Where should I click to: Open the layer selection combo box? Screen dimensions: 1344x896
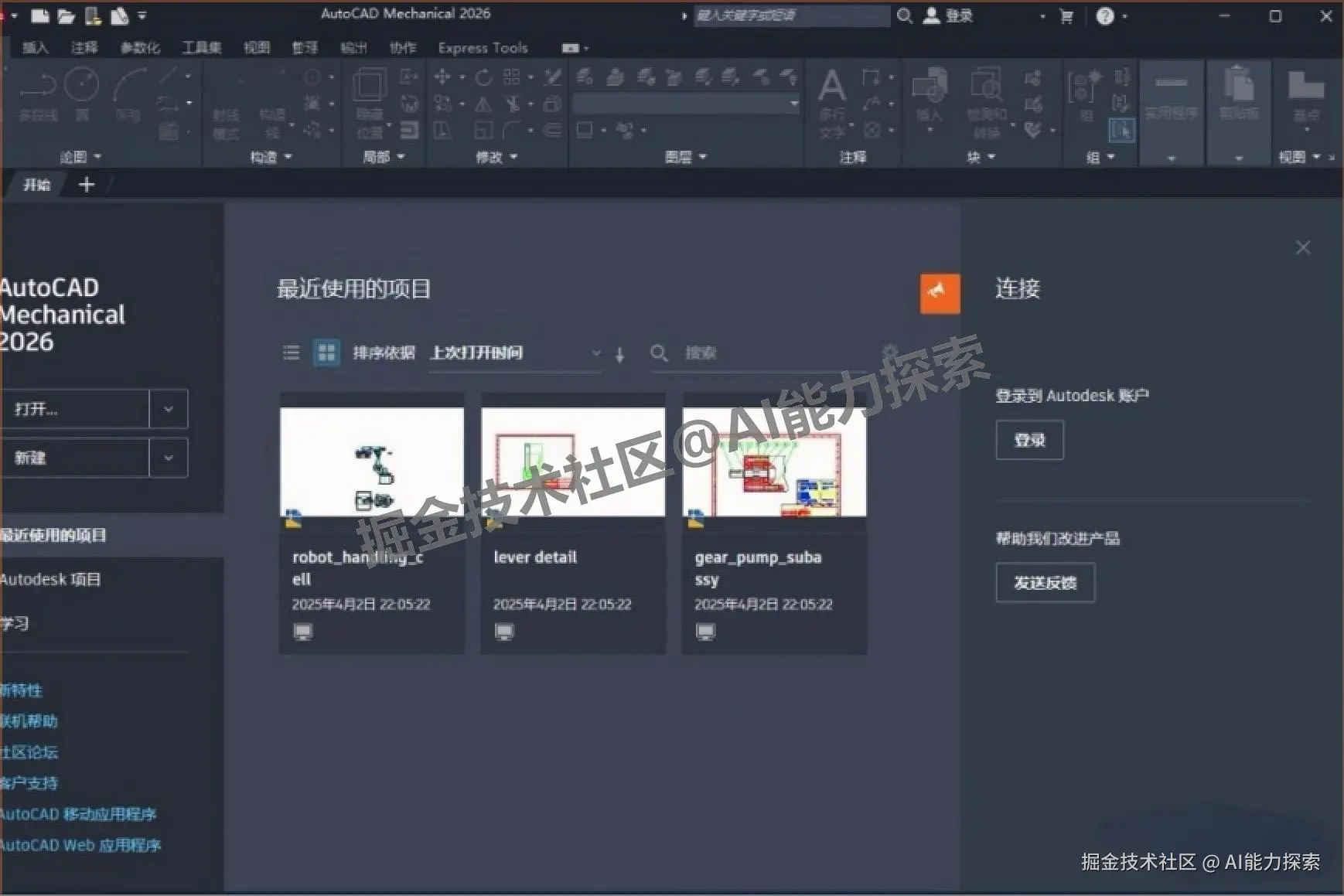686,104
